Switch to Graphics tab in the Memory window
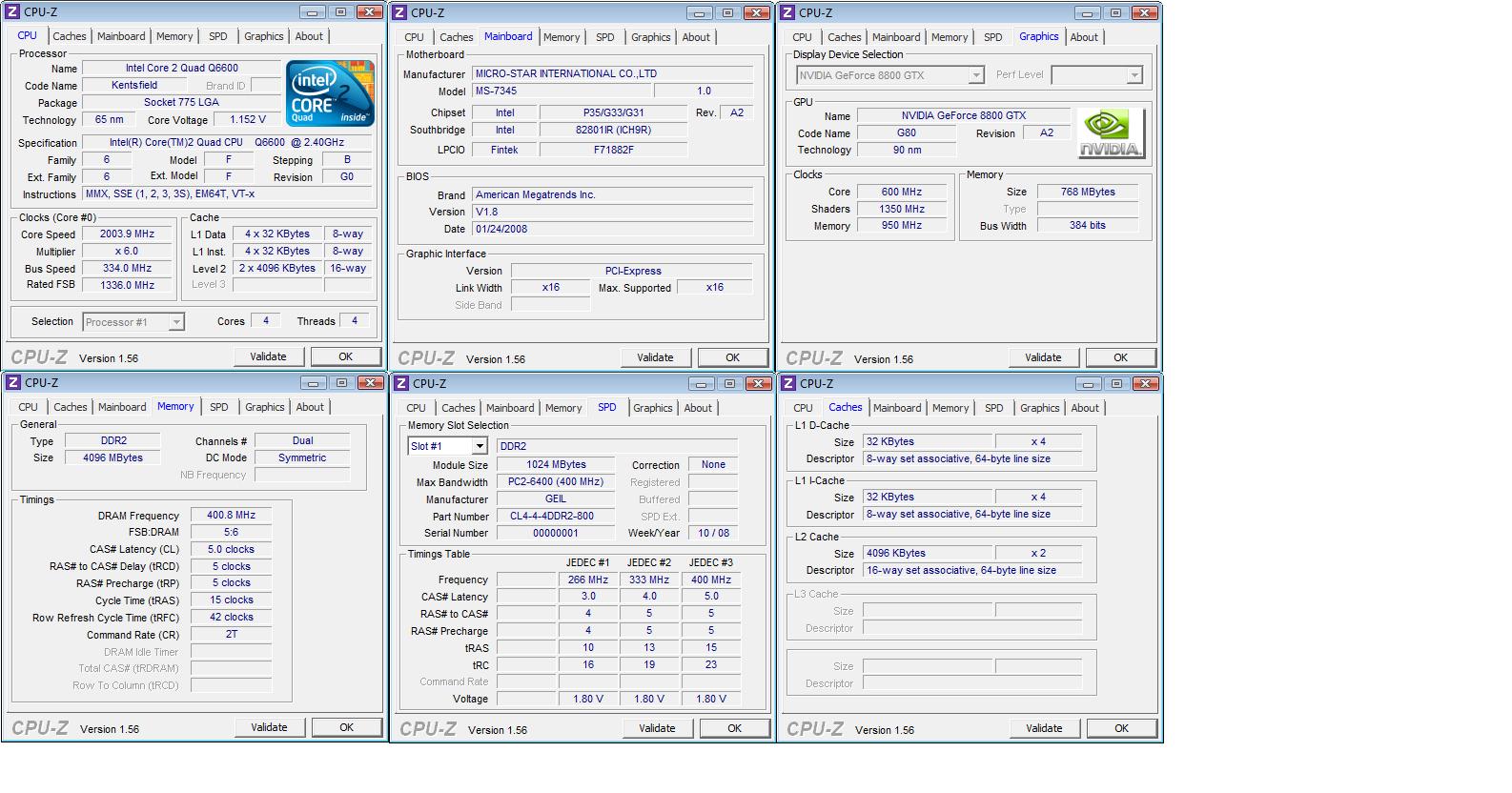 click(265, 407)
